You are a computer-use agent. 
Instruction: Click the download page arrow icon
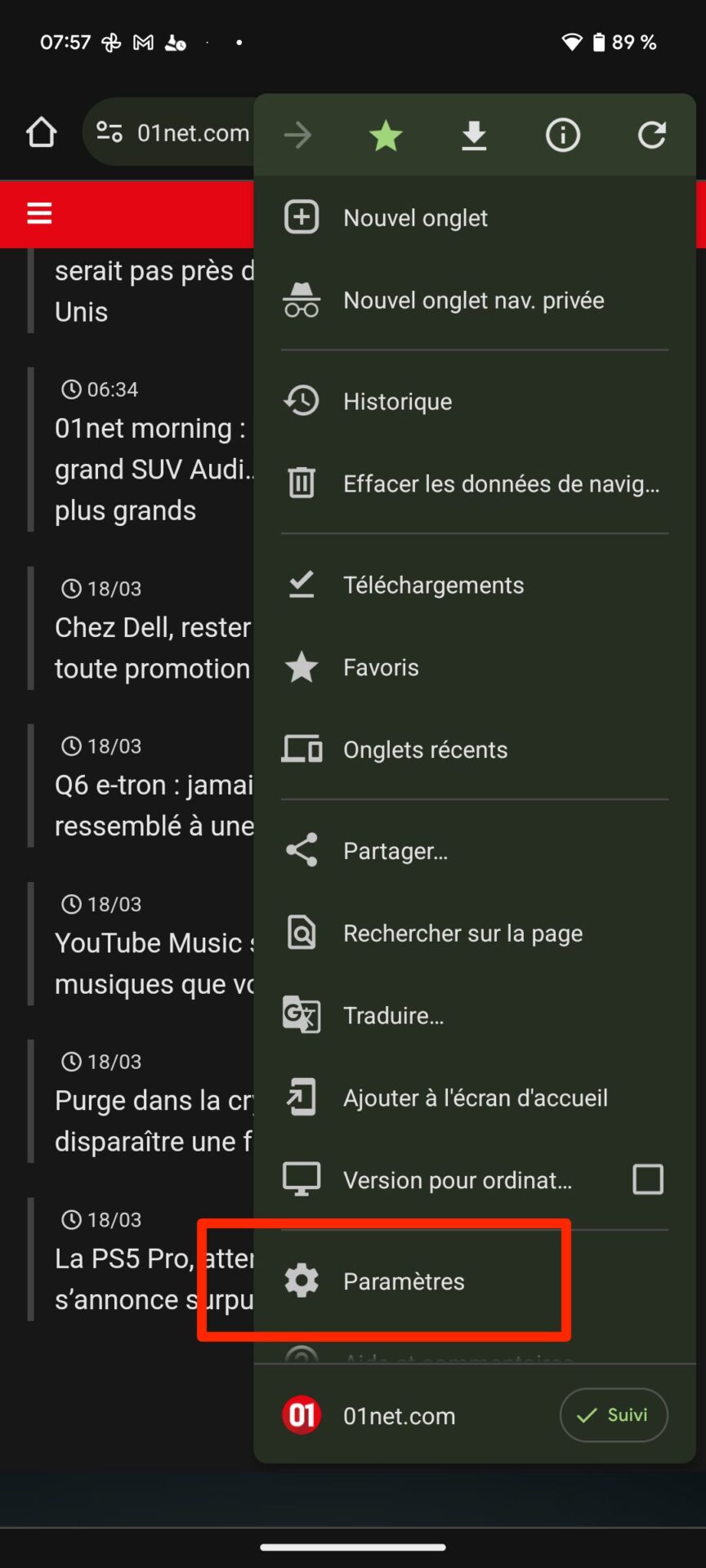474,136
